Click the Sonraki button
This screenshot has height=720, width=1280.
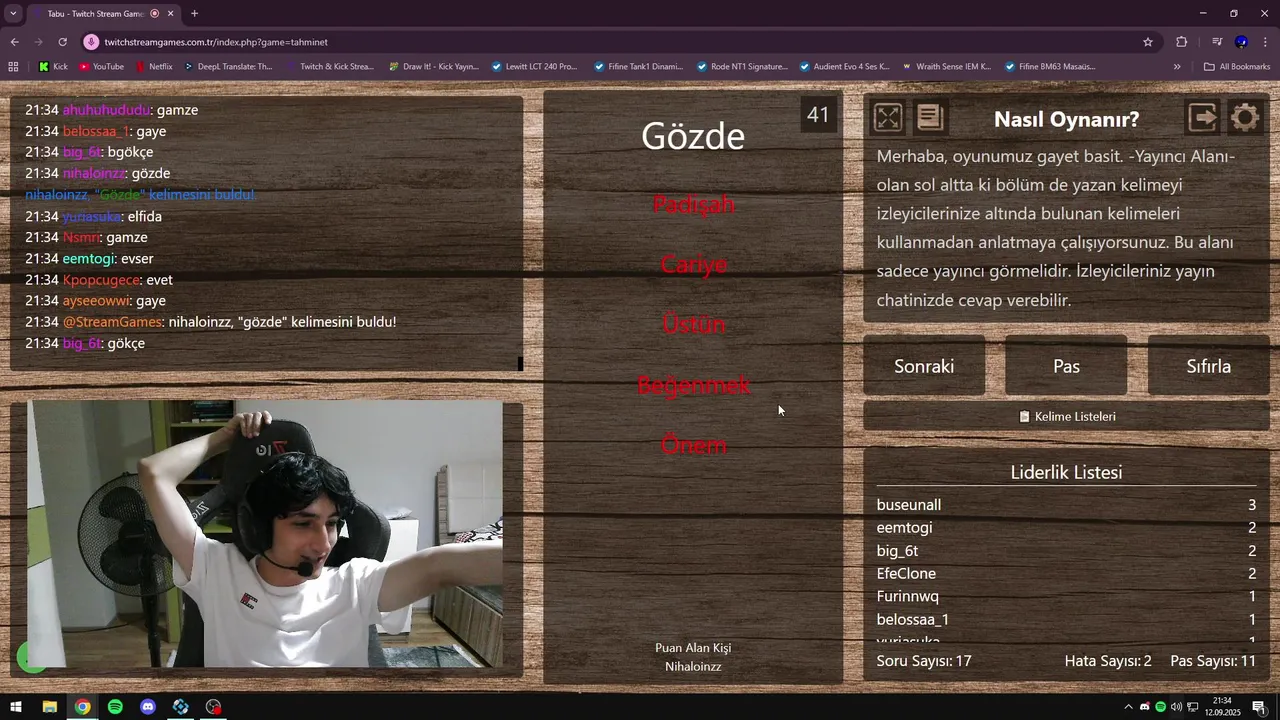pos(924,366)
